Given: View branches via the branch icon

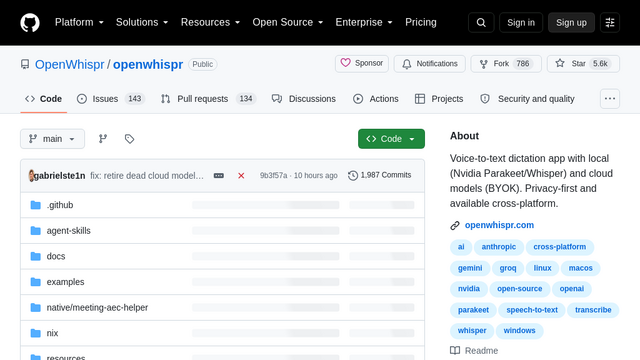Looking at the screenshot, I should tap(103, 139).
